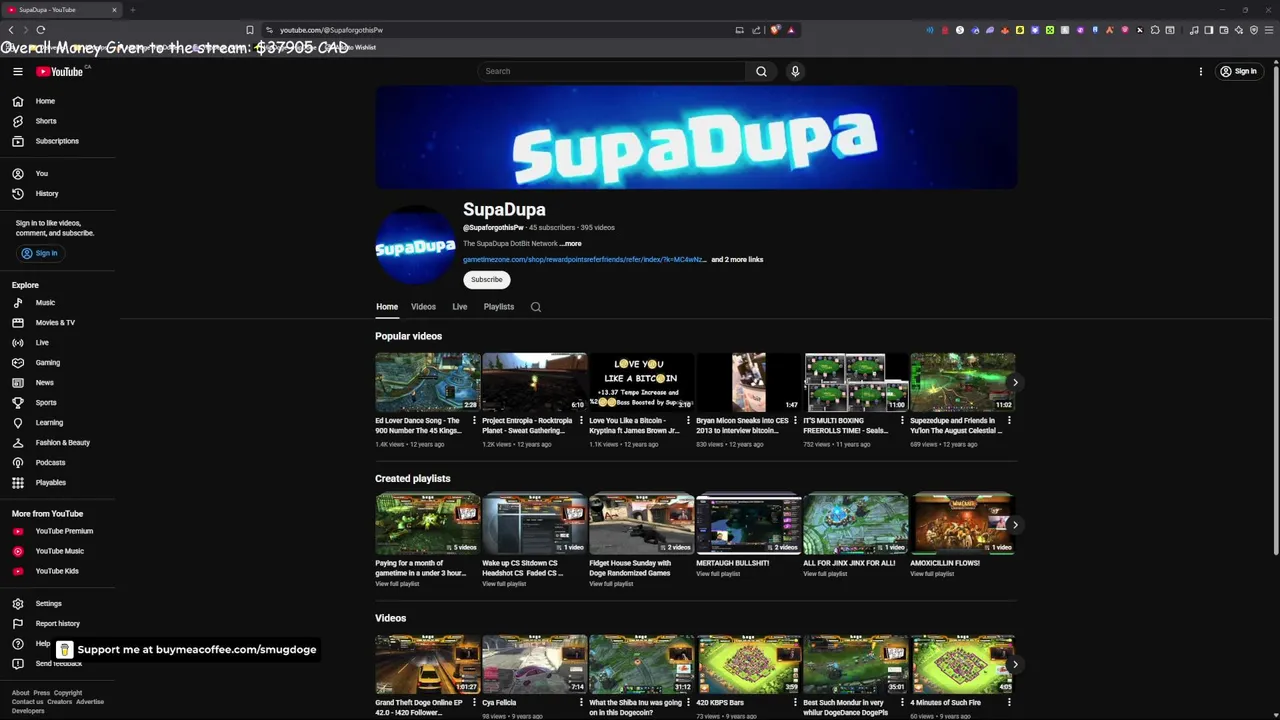
Task: Click the SupaDupa channel avatar
Action: tap(415, 246)
